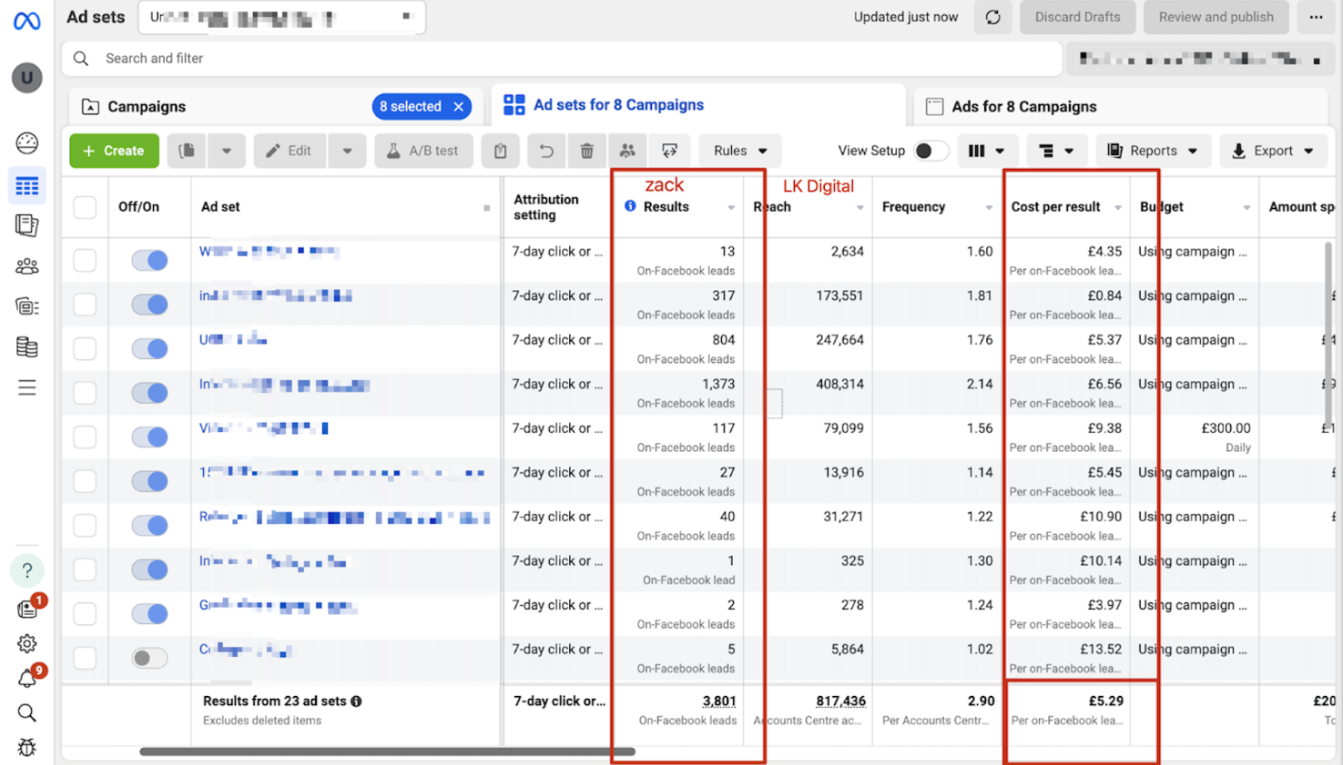Open the account avatar labeled U
1343x765 pixels.
click(27, 77)
